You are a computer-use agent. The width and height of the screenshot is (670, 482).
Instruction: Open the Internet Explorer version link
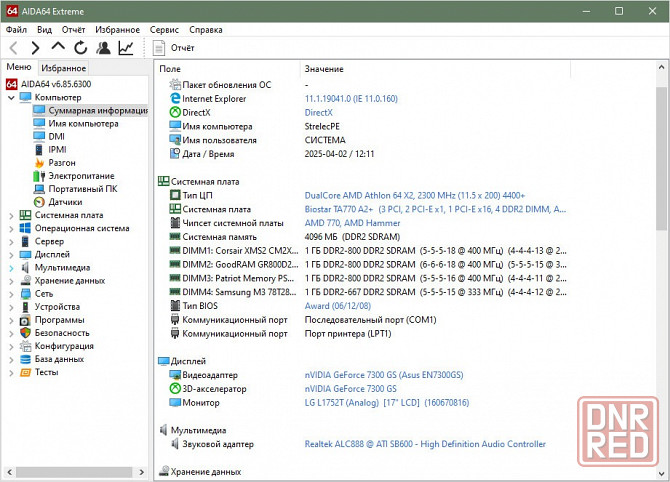point(351,99)
